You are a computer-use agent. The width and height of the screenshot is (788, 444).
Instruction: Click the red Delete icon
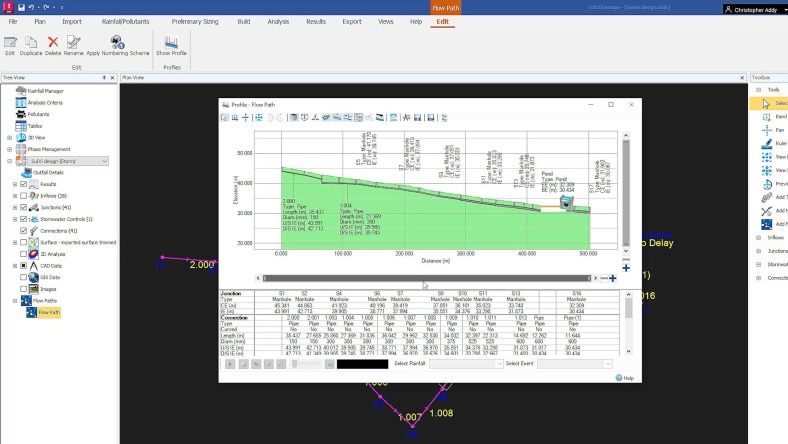pos(53,45)
